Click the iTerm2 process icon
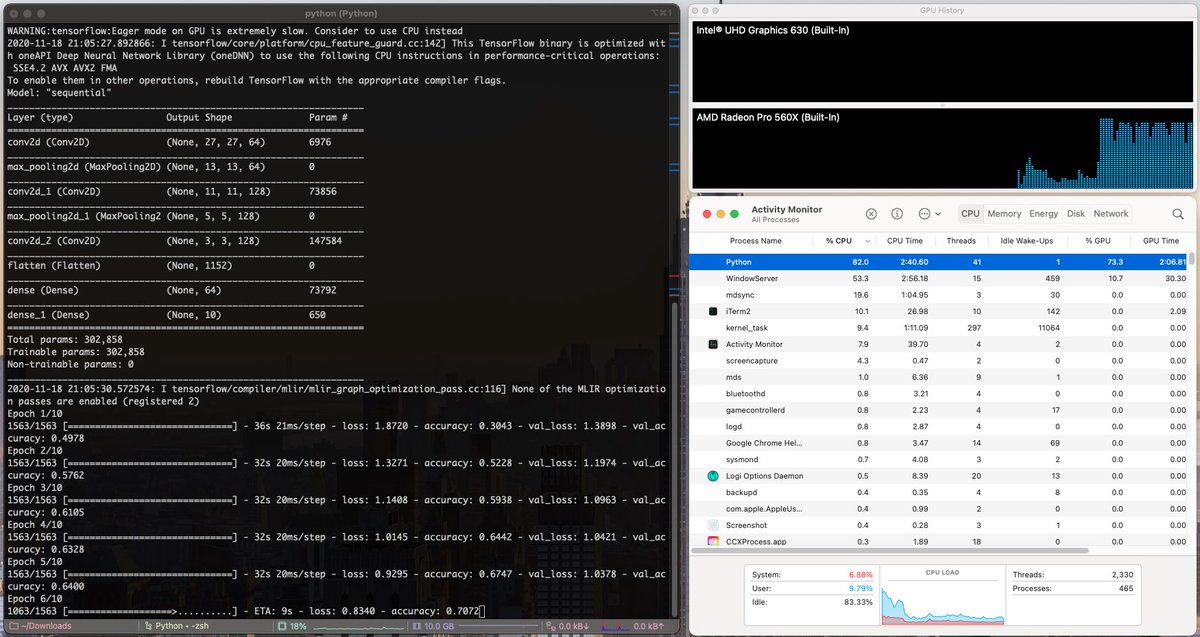This screenshot has width=1200, height=637. click(713, 311)
